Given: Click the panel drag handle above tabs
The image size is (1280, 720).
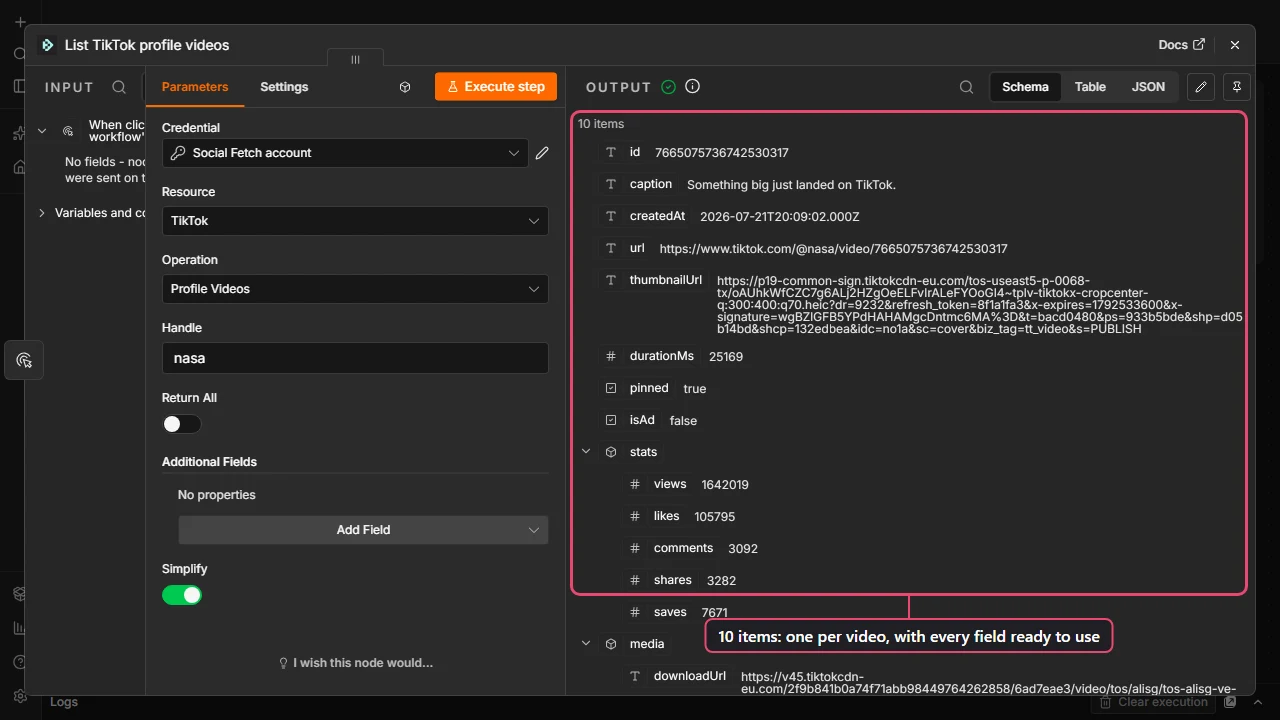Looking at the screenshot, I should pos(355,60).
